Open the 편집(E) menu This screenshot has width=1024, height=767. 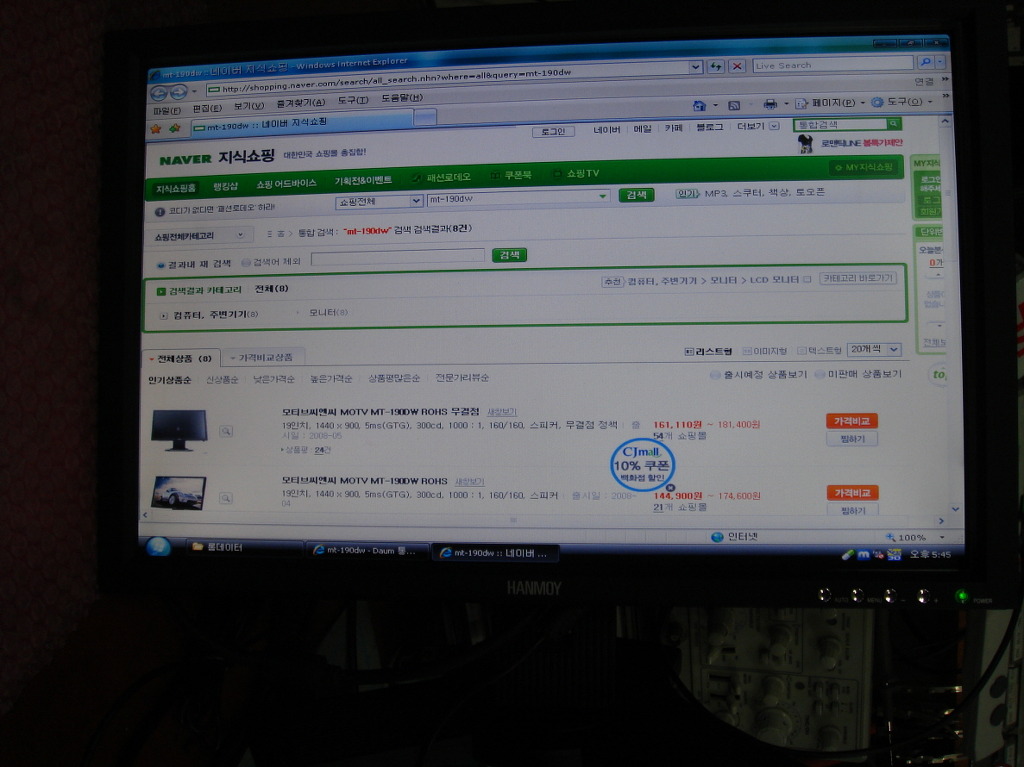[x=207, y=108]
